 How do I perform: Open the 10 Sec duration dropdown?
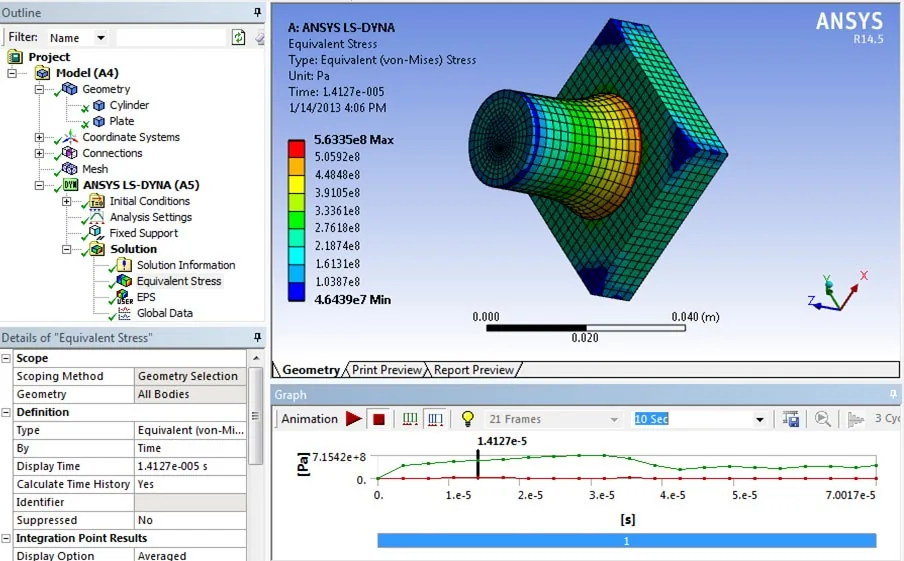[759, 419]
